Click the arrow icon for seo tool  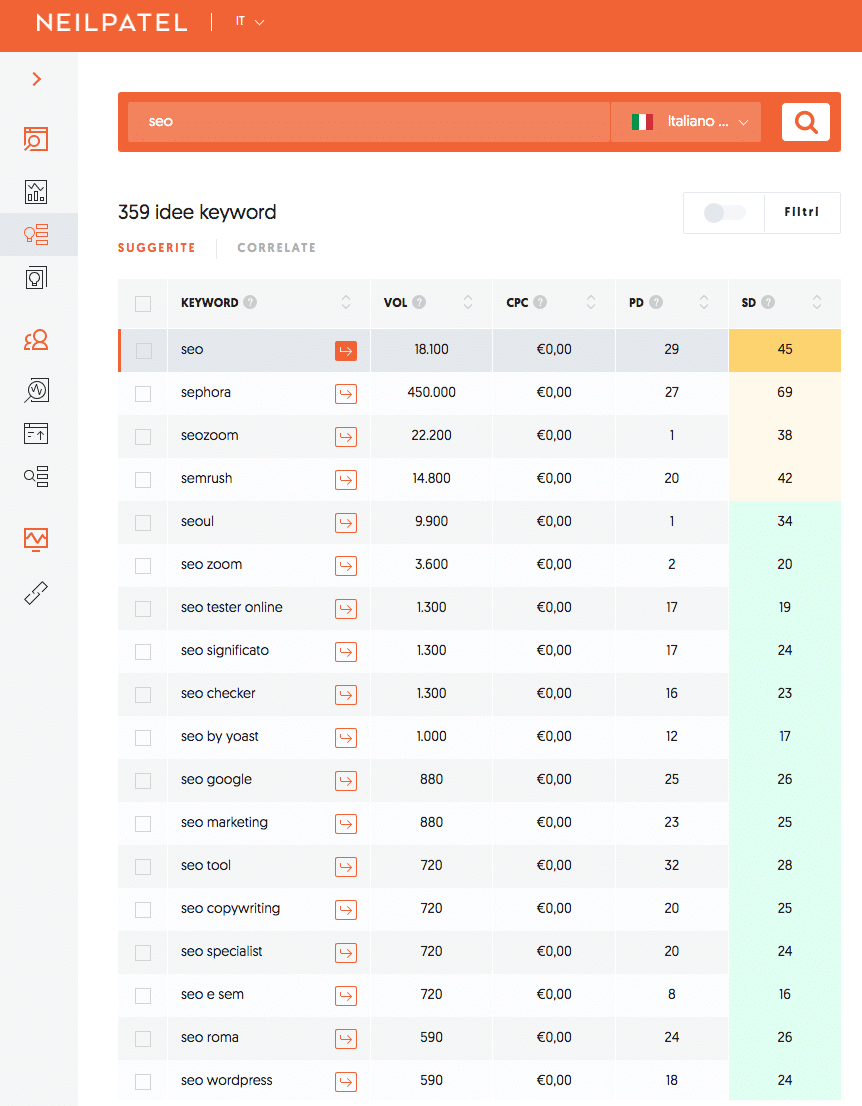(346, 867)
